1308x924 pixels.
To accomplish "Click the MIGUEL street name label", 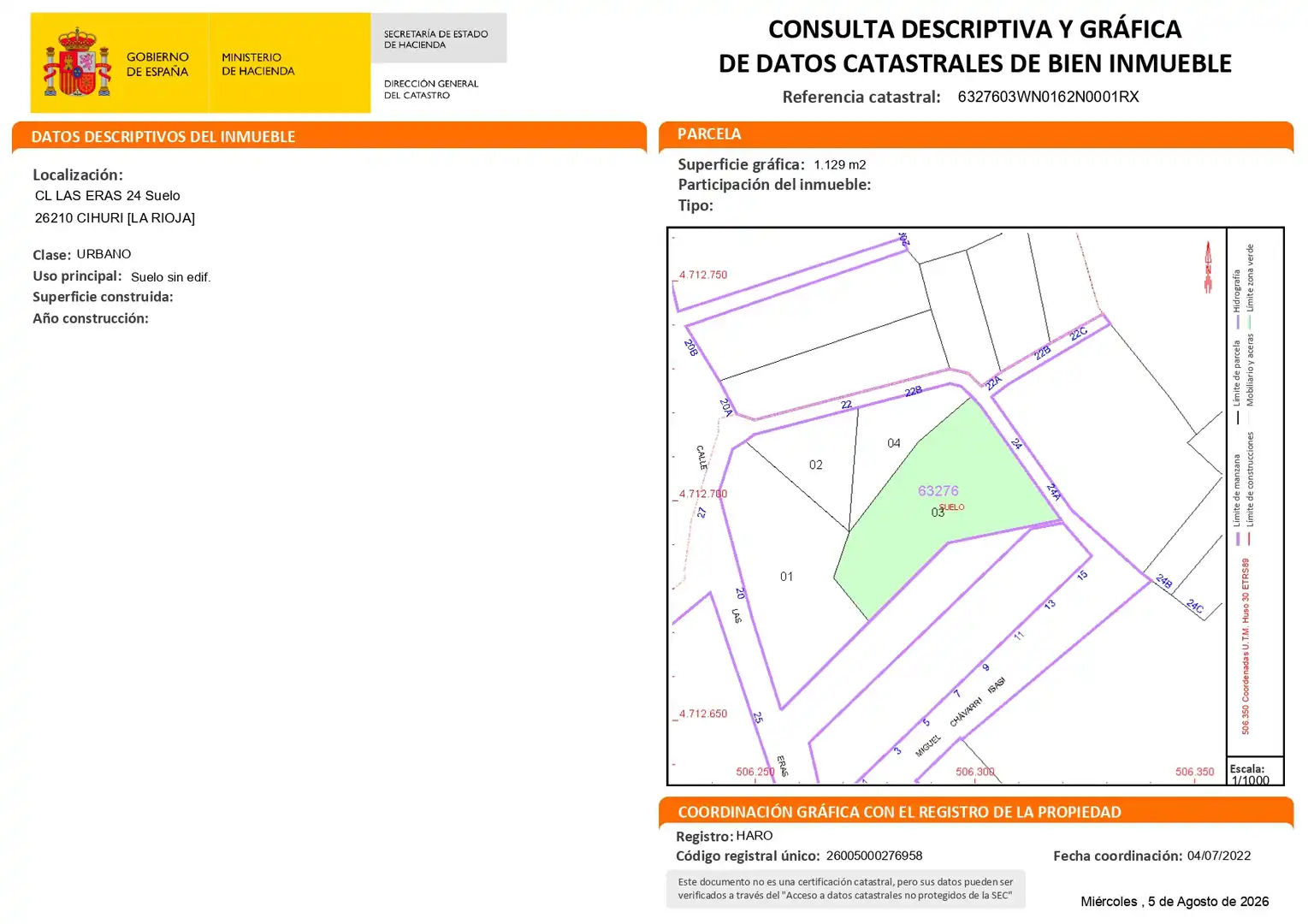I will coord(928,745).
